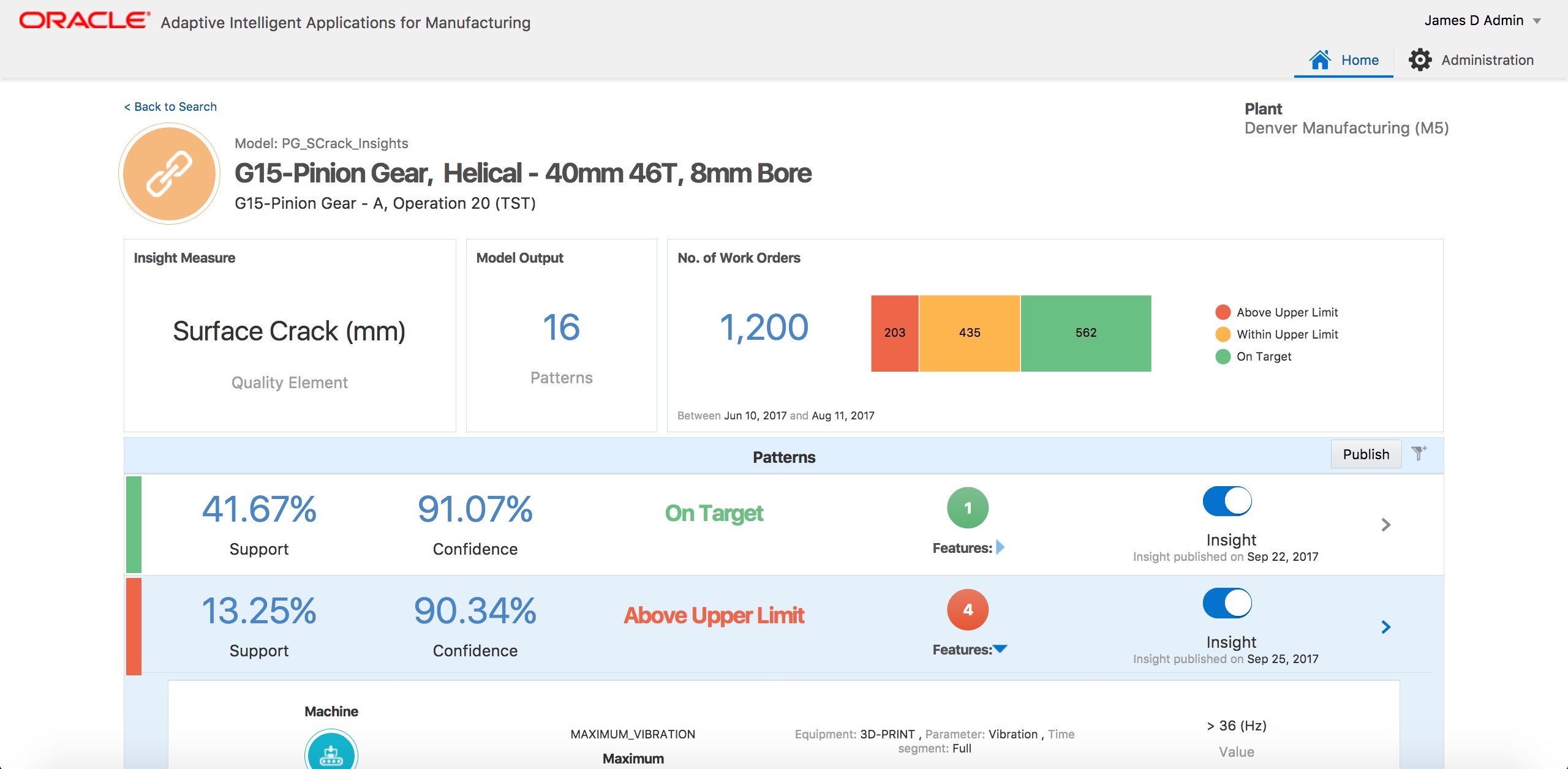Screen dimensions: 1568x769
Task: Click the chain link part icon
Action: click(168, 174)
